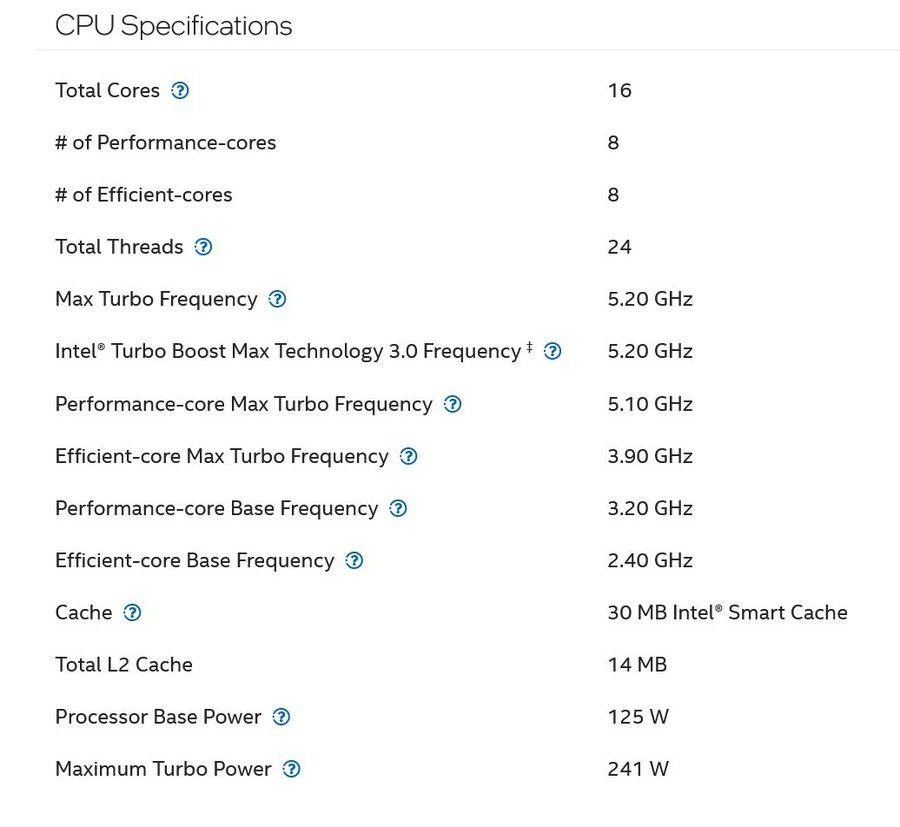The image size is (900, 827).
Task: Click the help icon next to Total Cores
Action: coord(180,91)
